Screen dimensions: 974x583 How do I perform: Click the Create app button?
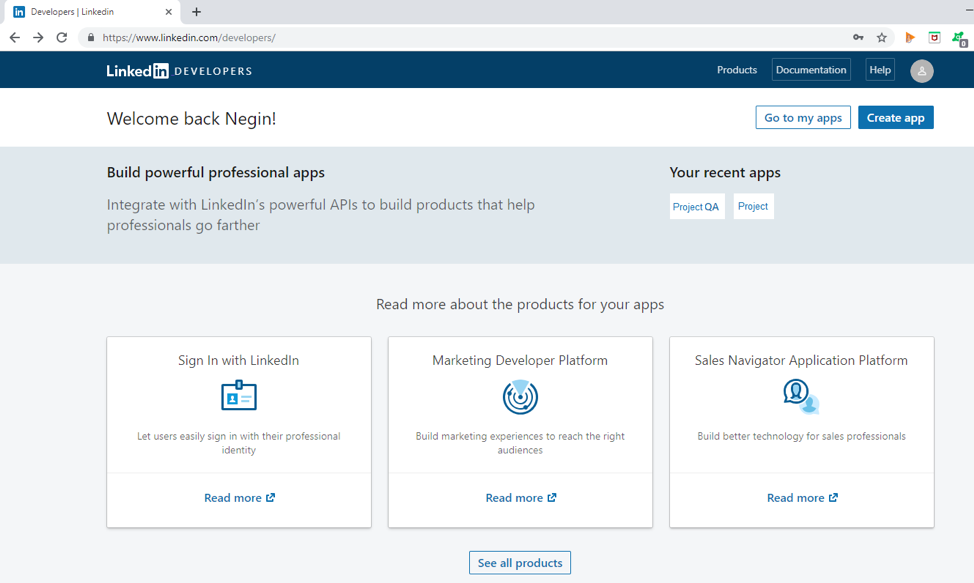[x=896, y=117]
